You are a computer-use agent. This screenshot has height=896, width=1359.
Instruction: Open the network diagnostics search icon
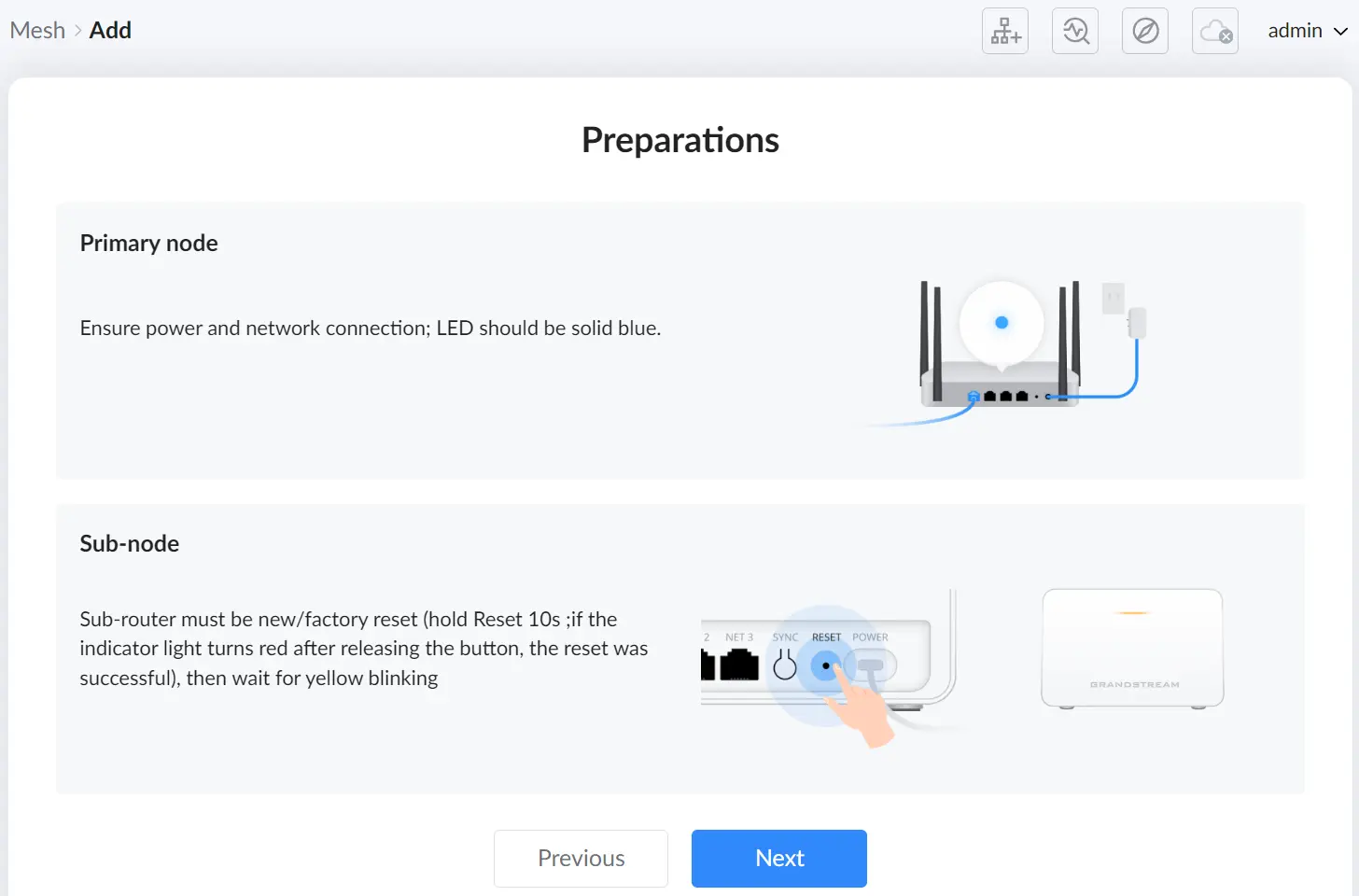point(1075,31)
